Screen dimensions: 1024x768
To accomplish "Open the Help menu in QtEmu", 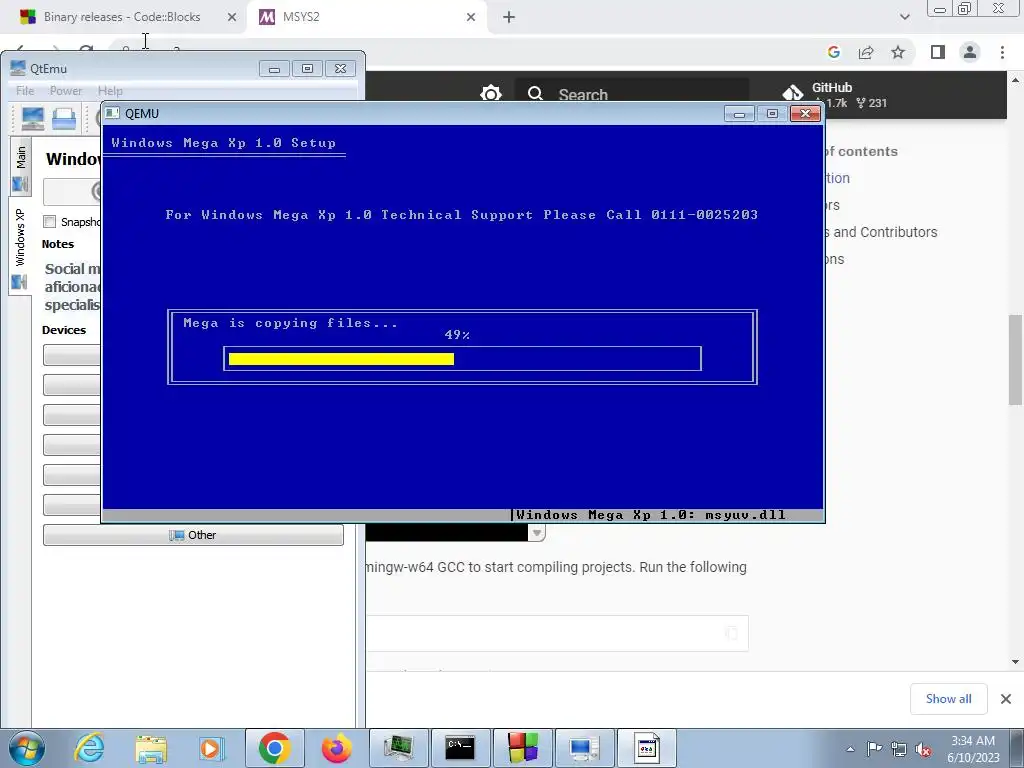I will [110, 91].
